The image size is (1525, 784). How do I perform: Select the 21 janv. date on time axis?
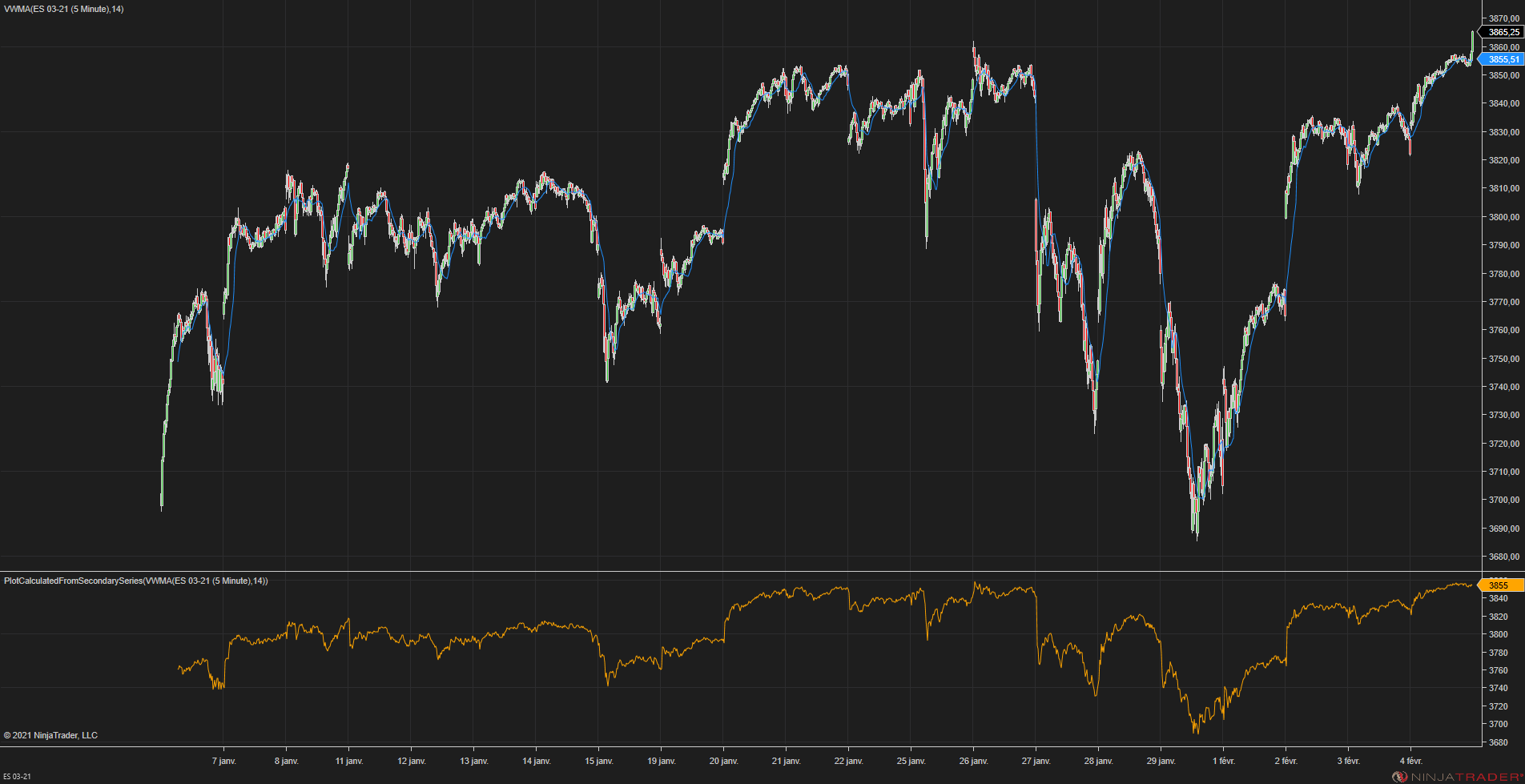point(786,761)
